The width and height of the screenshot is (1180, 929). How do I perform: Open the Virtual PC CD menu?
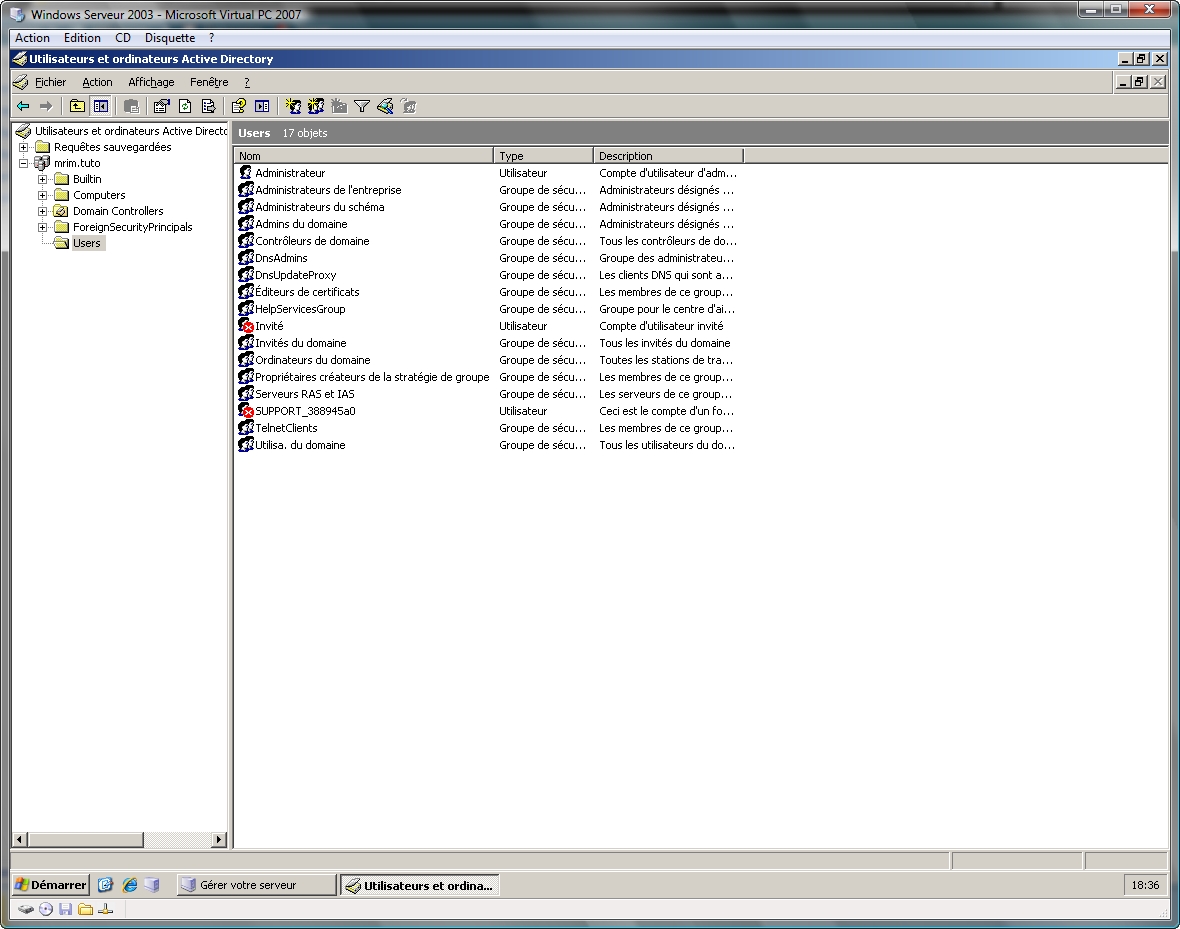[123, 38]
